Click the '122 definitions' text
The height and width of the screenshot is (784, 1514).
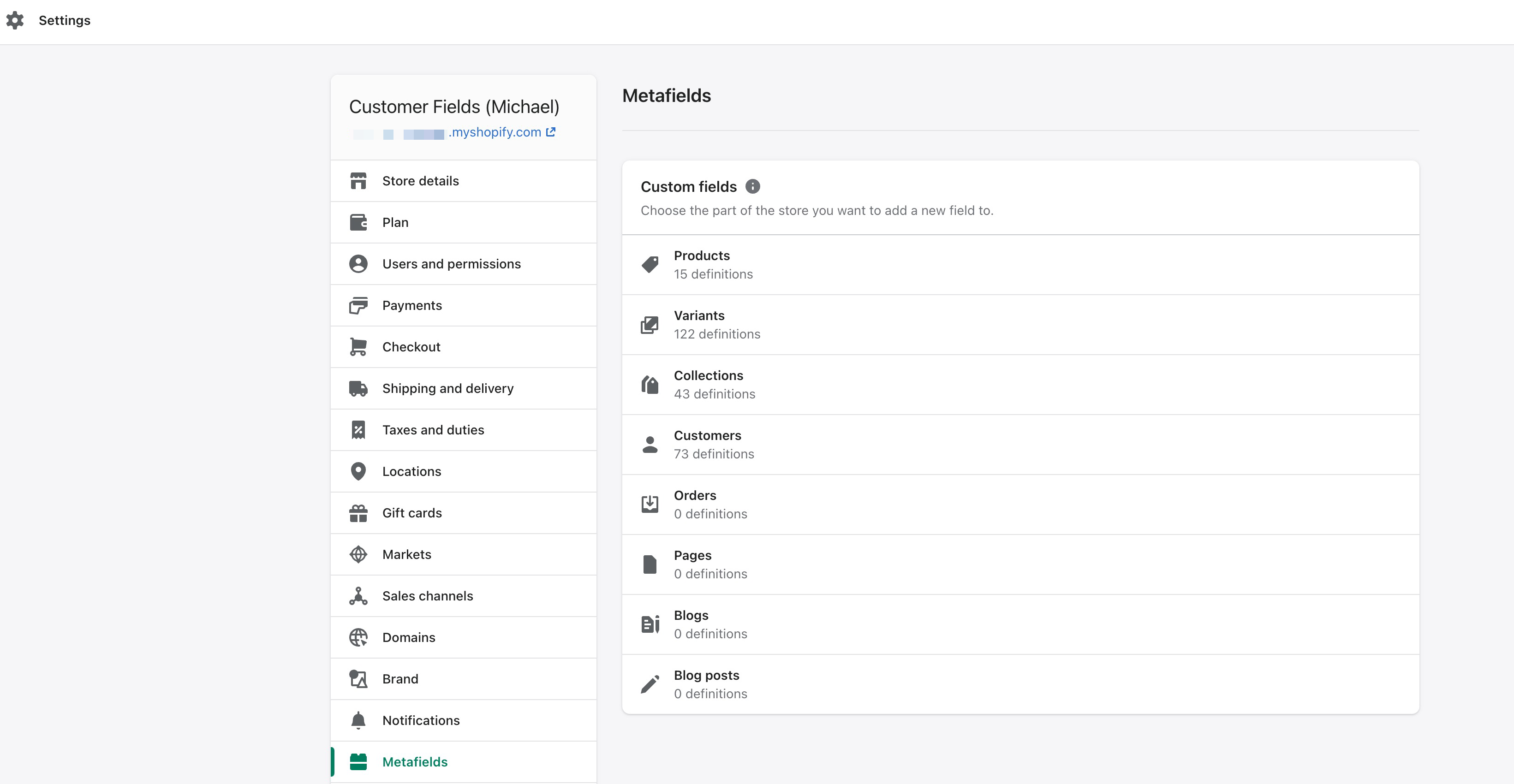pos(717,334)
